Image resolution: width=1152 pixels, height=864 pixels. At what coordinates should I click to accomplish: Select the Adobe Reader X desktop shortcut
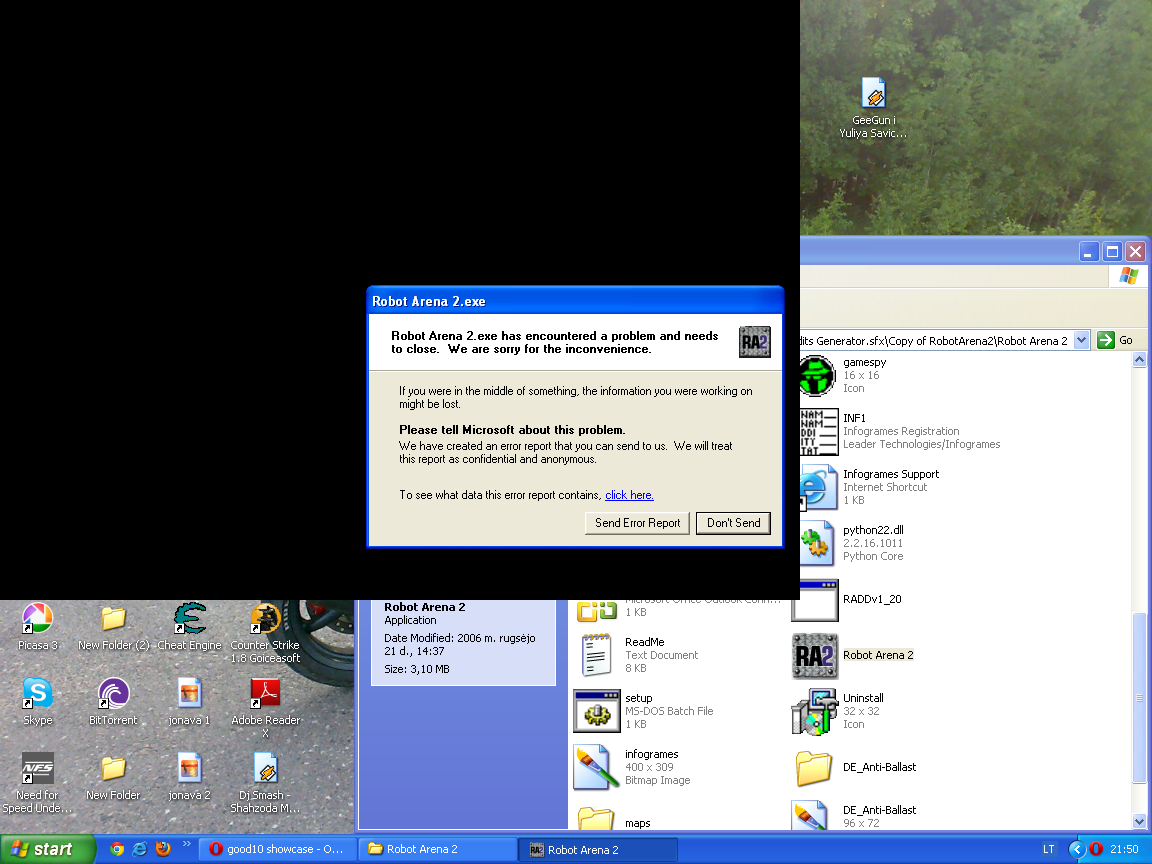pos(265,708)
